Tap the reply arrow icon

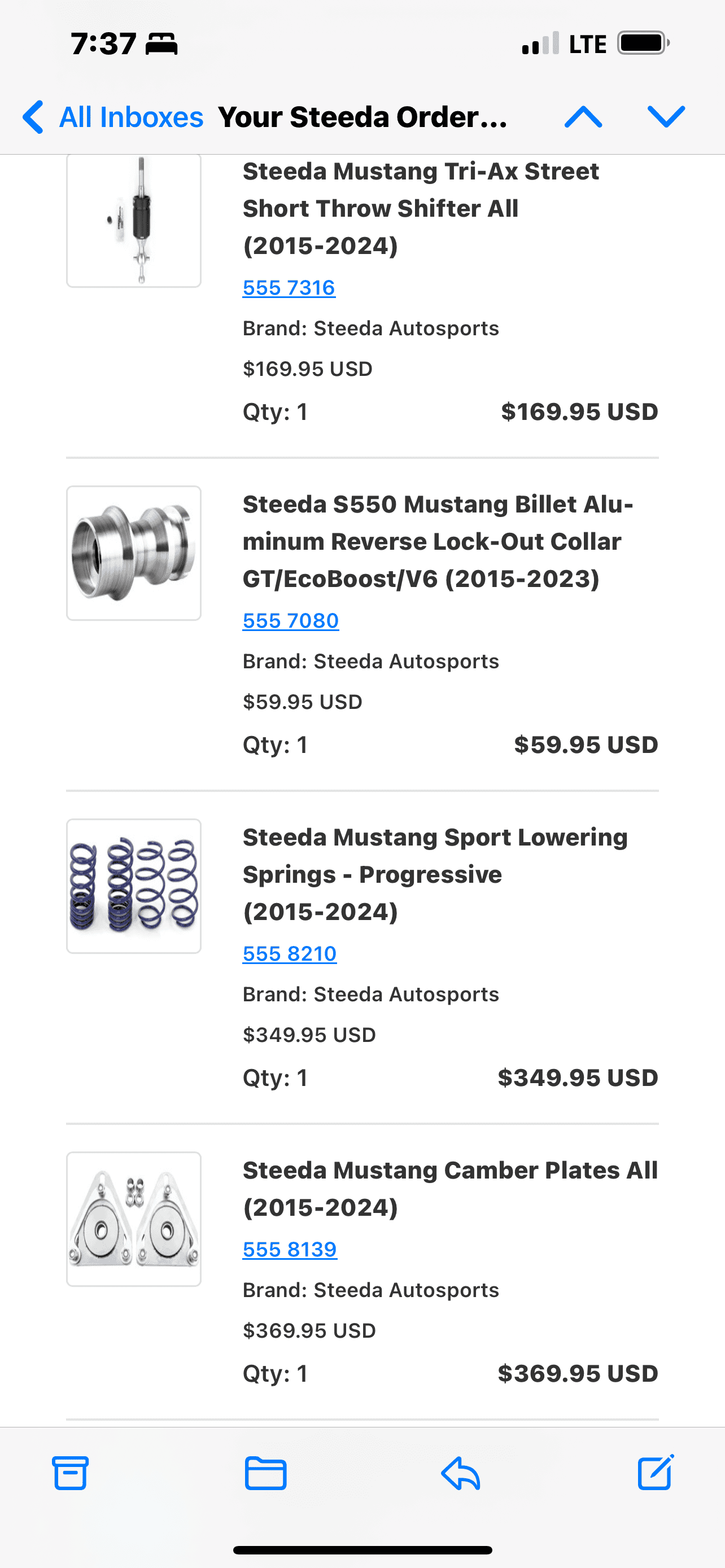461,1473
